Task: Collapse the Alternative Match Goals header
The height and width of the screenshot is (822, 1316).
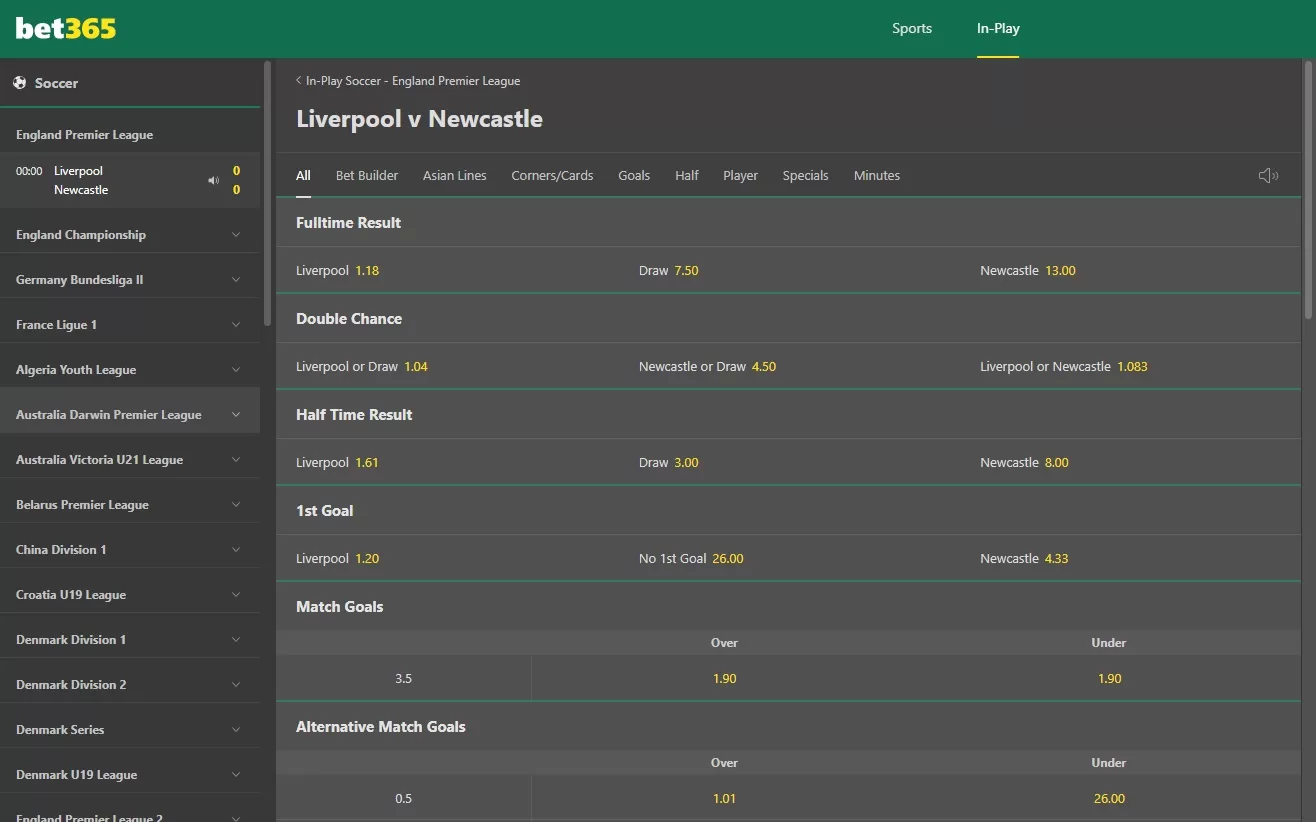Action: [789, 727]
